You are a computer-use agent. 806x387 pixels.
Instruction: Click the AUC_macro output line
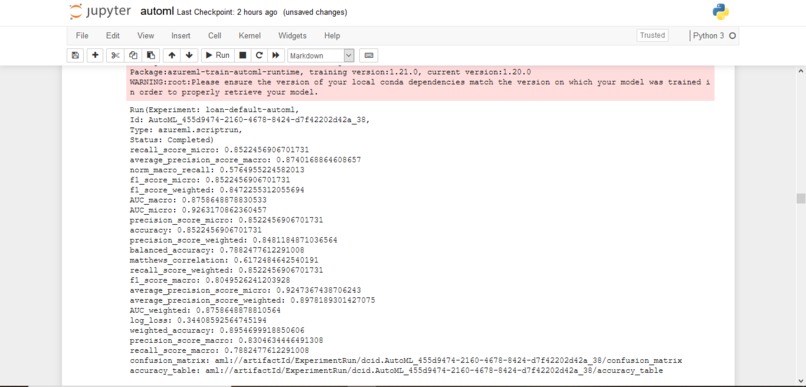tap(198, 200)
